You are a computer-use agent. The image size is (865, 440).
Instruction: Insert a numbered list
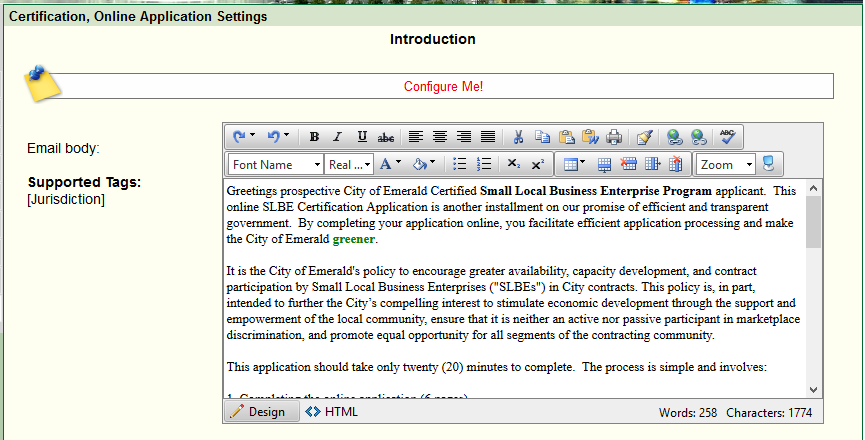[x=484, y=164]
